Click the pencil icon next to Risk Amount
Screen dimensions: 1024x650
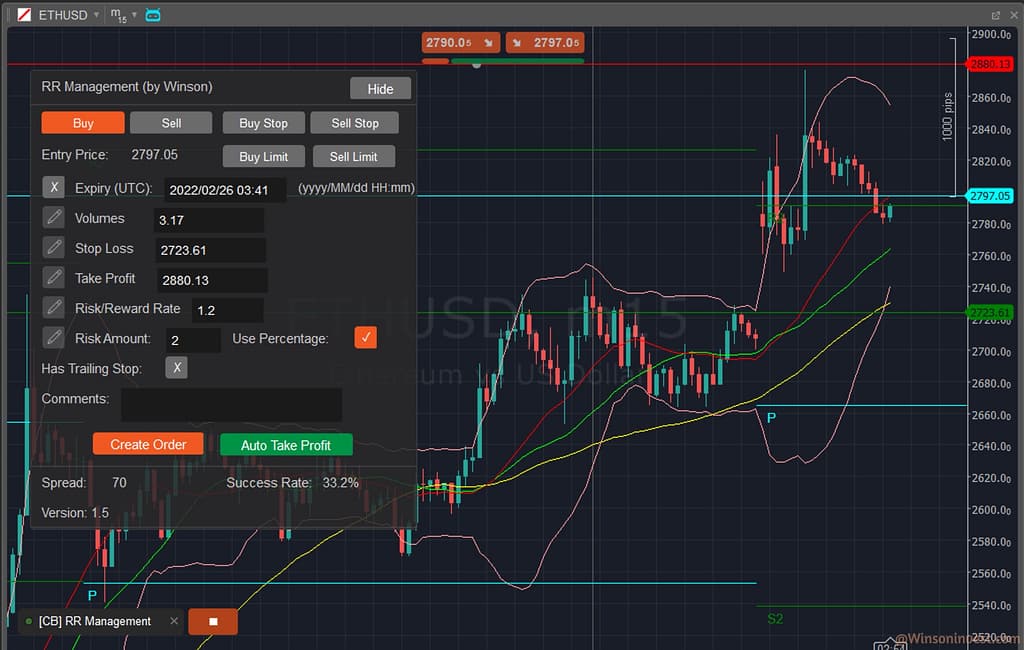point(54,338)
